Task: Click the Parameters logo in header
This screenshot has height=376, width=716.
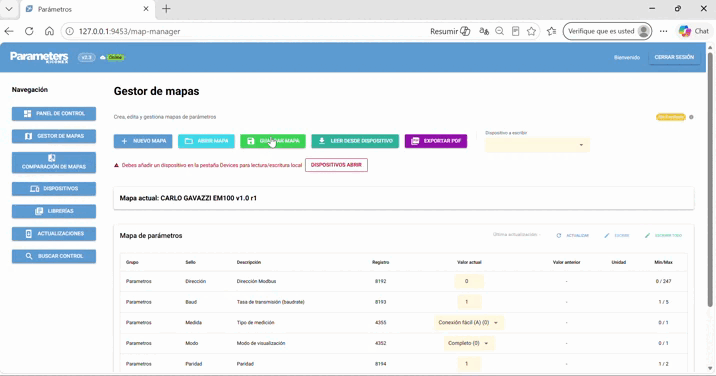Action: pyautogui.click(x=39, y=57)
